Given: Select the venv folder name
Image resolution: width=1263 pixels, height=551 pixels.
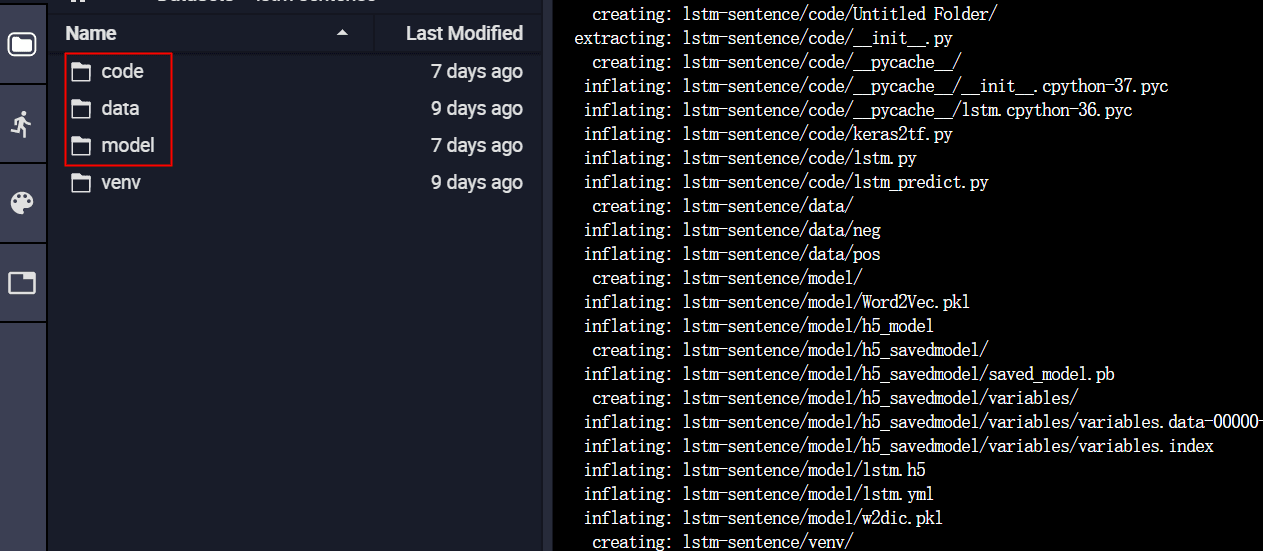Looking at the screenshot, I should tap(121, 183).
